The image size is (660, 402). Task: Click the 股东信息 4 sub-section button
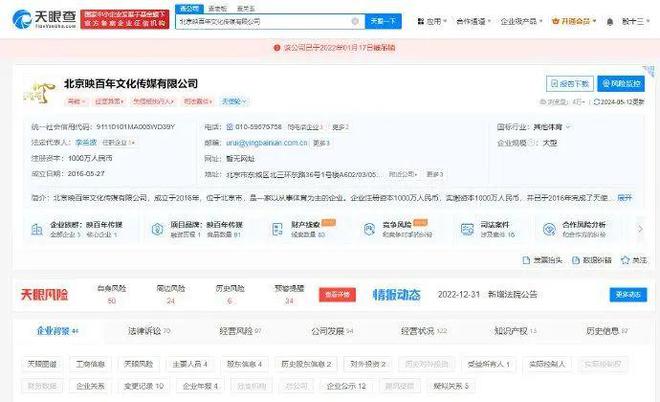pos(244,364)
